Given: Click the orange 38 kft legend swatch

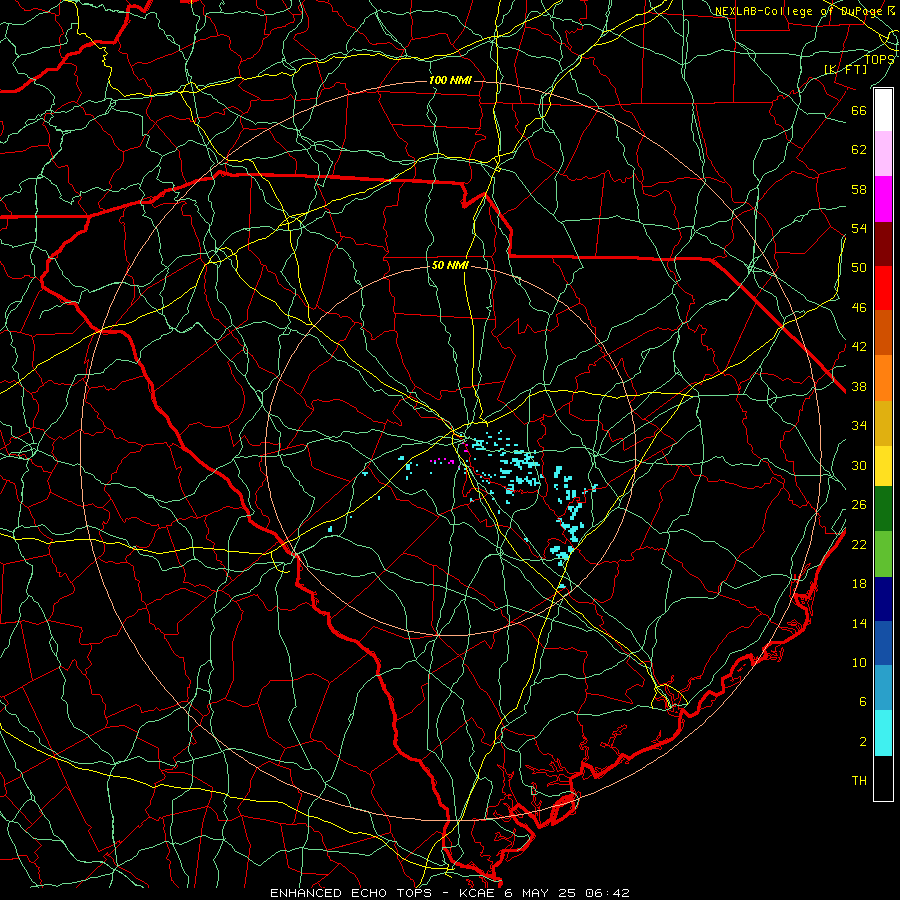Looking at the screenshot, I should (883, 378).
